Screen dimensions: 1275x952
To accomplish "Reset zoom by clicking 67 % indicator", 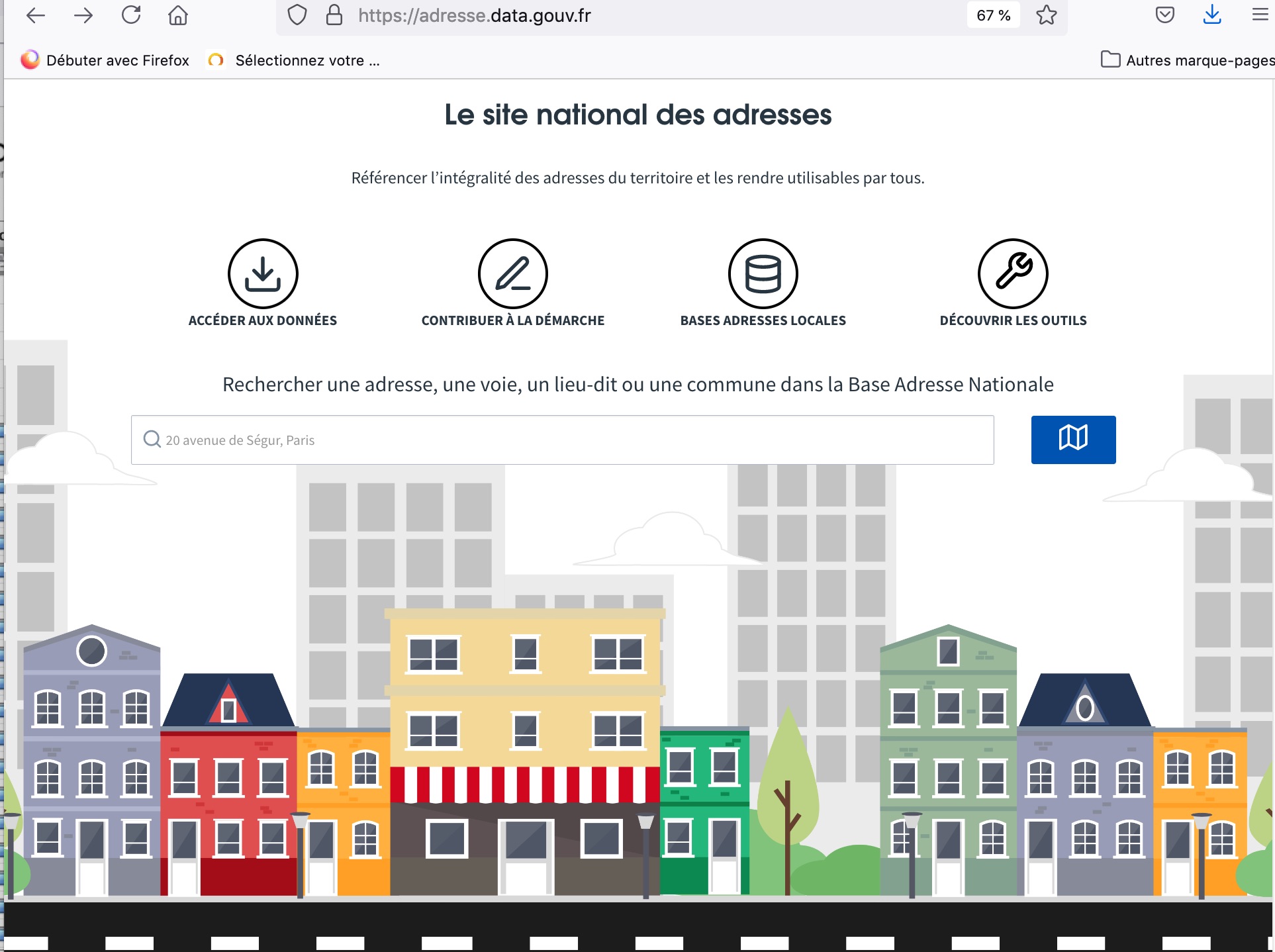I will pyautogui.click(x=993, y=15).
